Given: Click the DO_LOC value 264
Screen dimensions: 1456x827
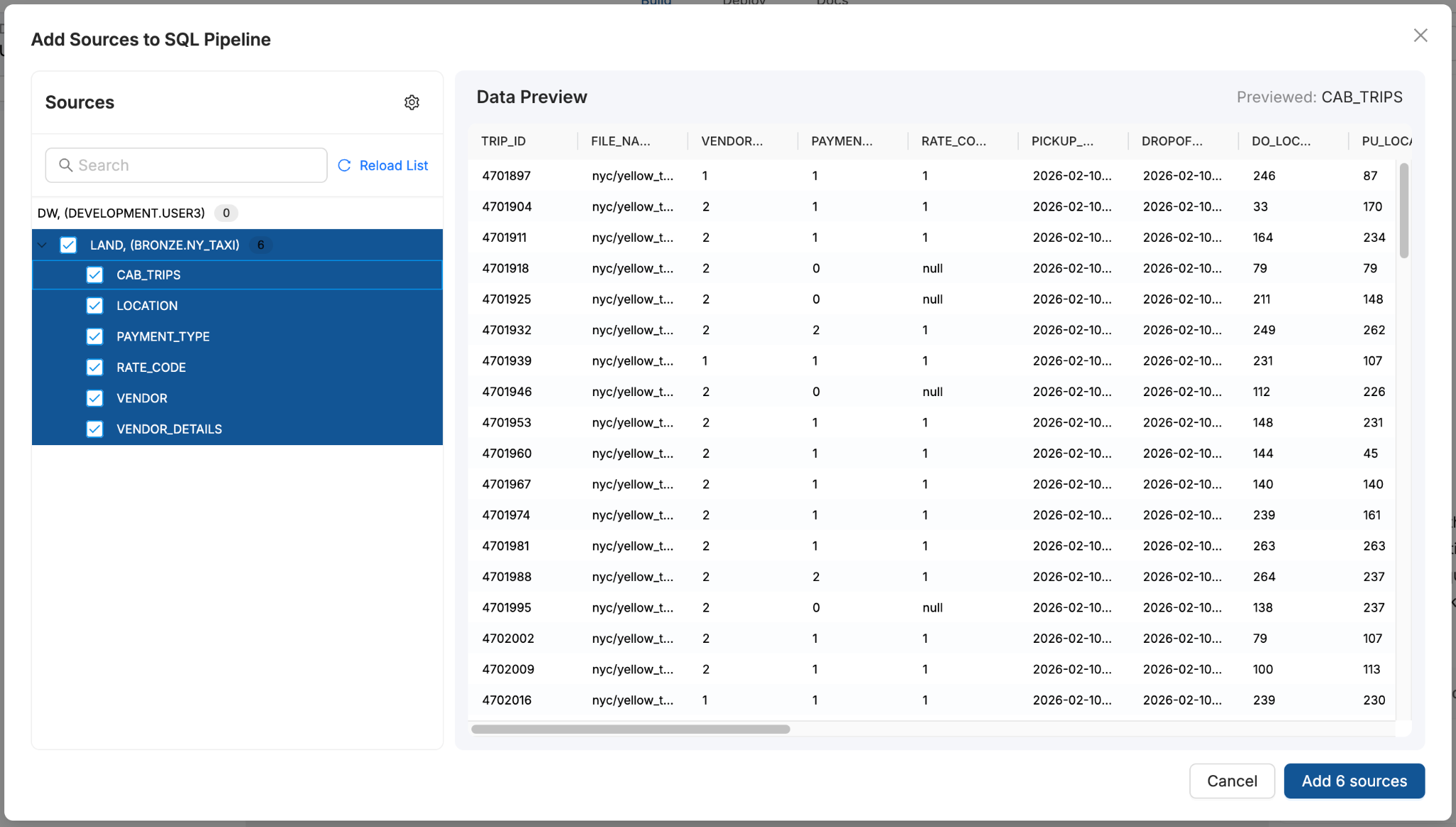Looking at the screenshot, I should pos(1263,577).
